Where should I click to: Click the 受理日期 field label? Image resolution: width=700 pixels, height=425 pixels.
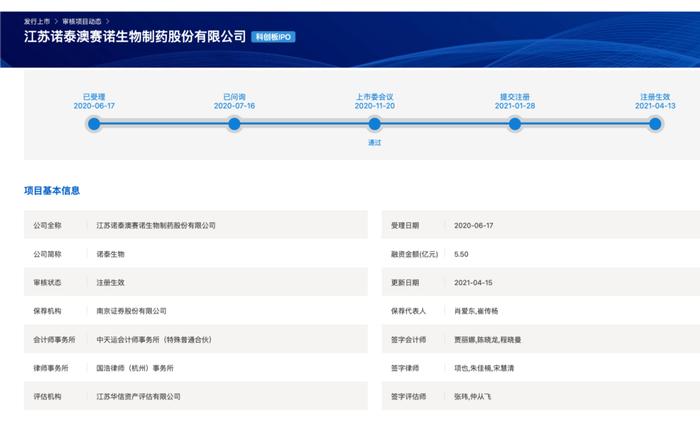[405, 225]
